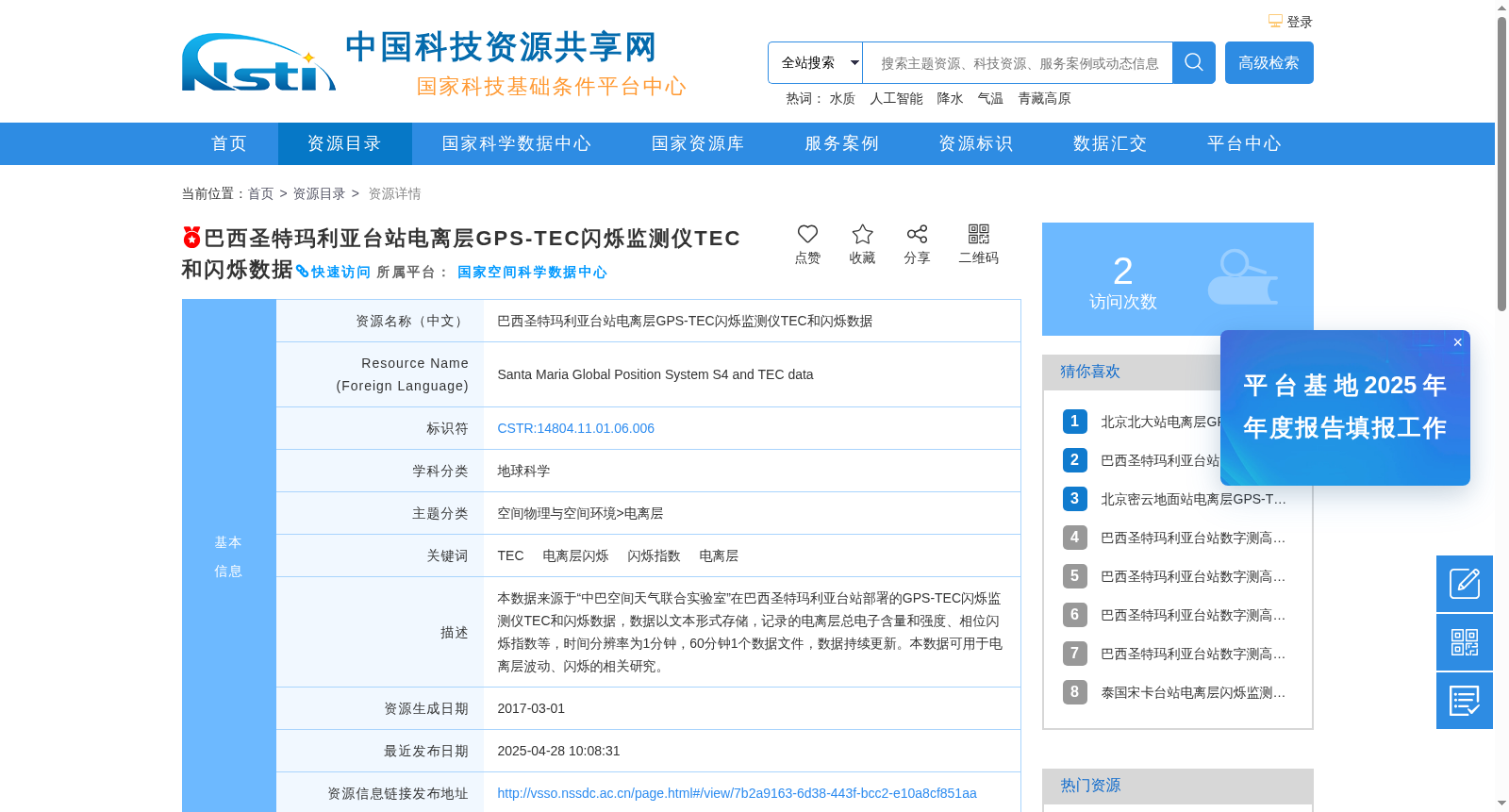
Task: Open the 资源目录 navigation tab
Action: point(344,143)
